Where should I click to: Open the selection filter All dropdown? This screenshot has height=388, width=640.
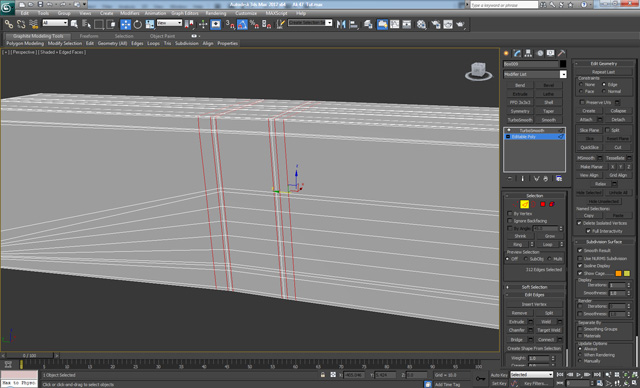(x=55, y=23)
